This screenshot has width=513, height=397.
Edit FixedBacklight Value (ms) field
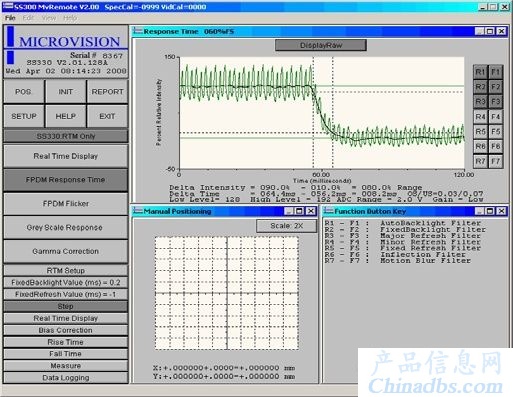[66, 283]
